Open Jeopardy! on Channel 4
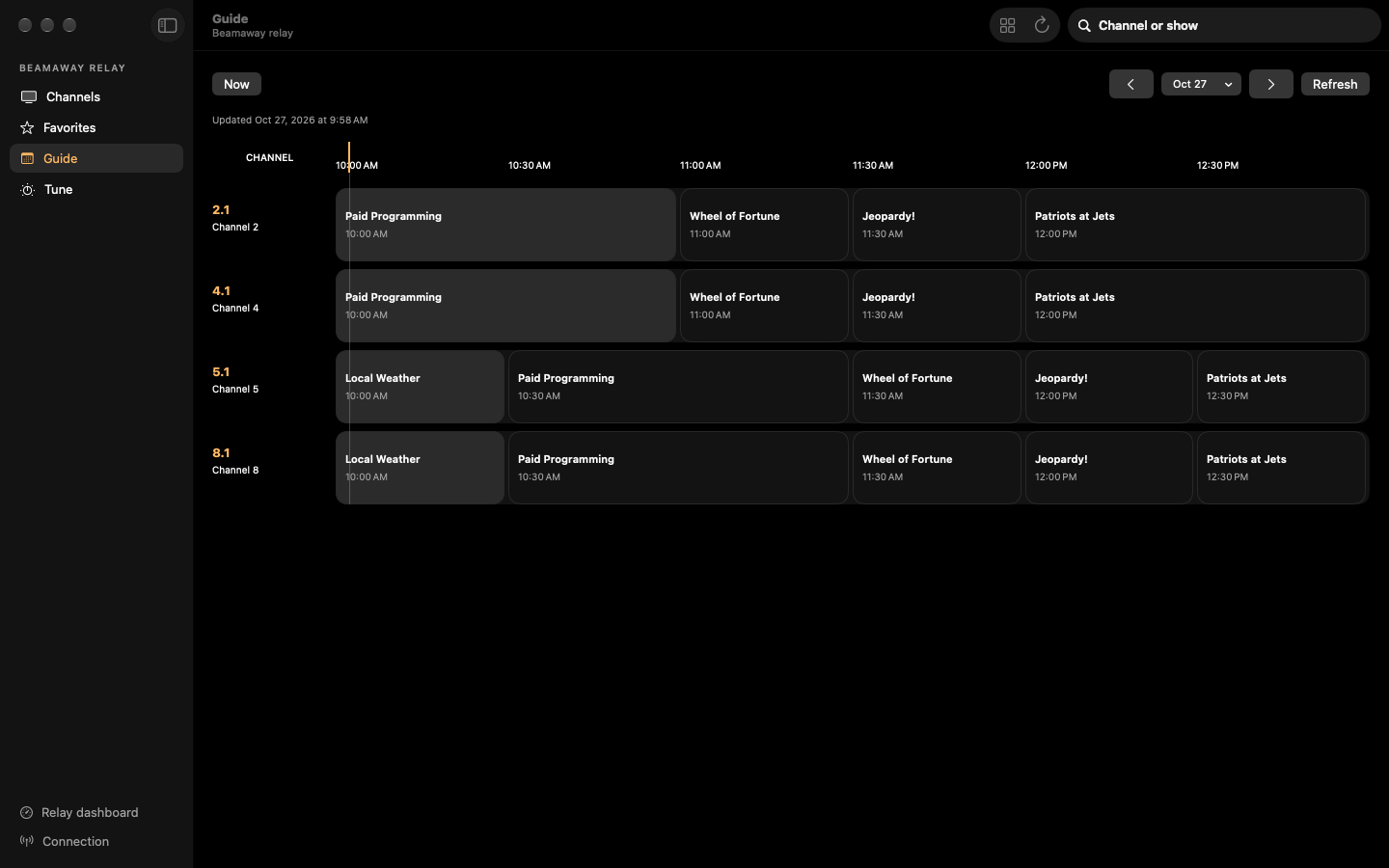The height and width of the screenshot is (868, 1389). click(937, 306)
